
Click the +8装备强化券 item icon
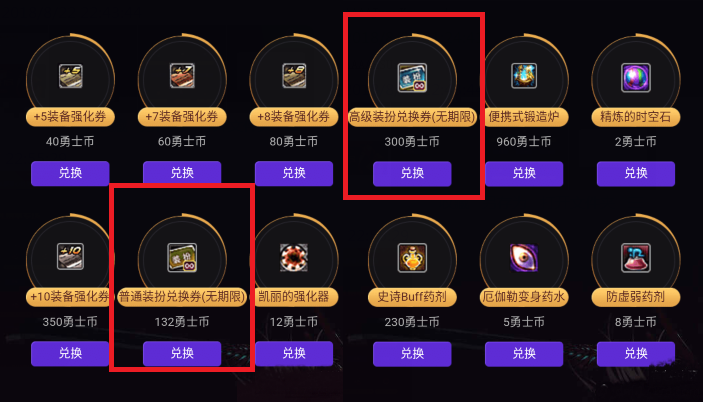294,76
